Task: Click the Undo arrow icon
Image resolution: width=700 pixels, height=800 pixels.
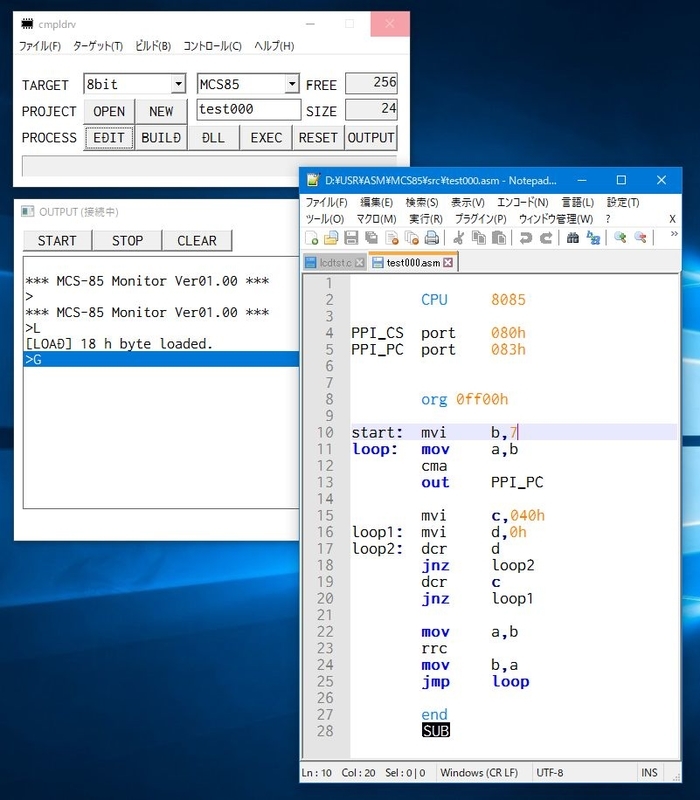Action: click(526, 238)
